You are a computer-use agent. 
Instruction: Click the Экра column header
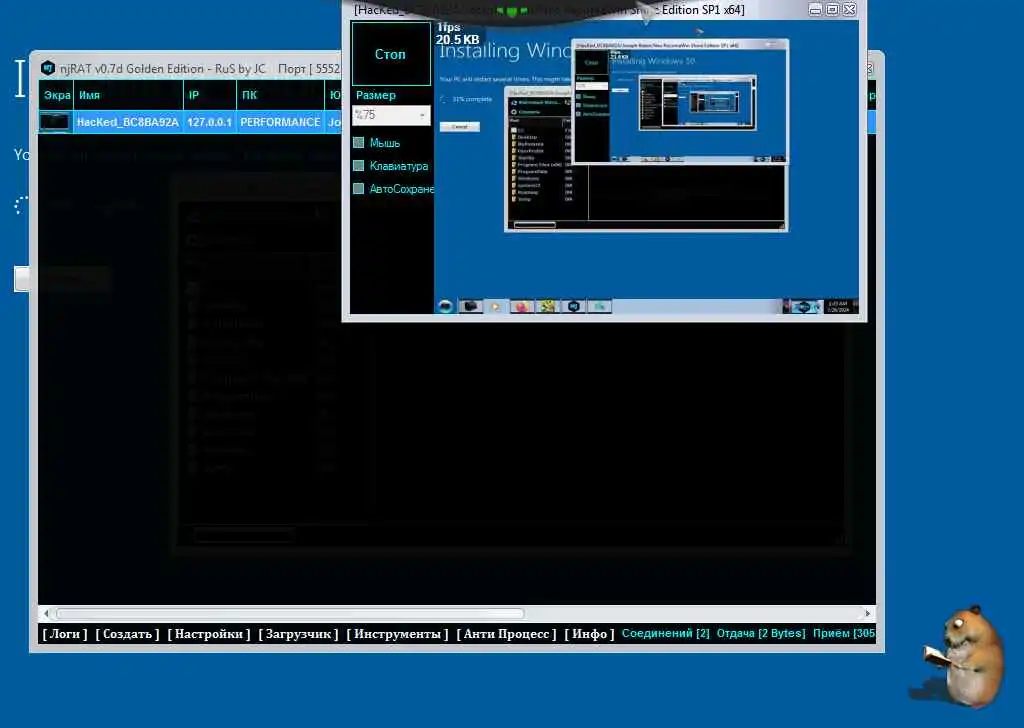point(56,95)
